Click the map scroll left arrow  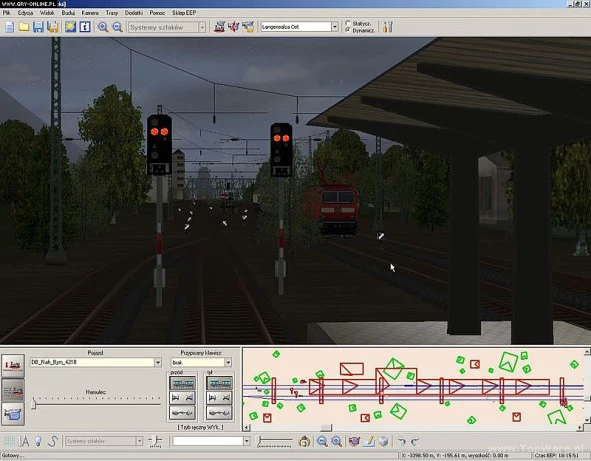coord(247,427)
